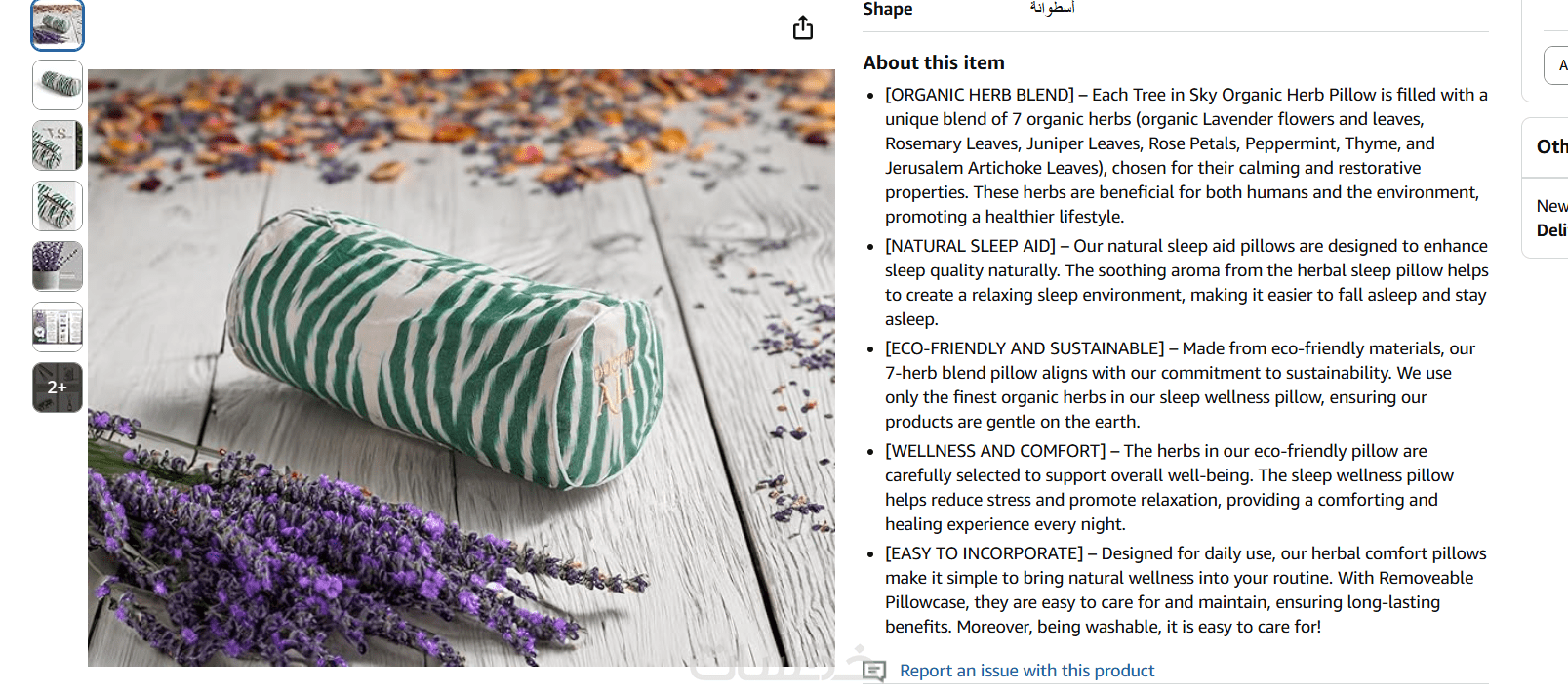1568x695 pixels.
Task: Click 'Report an issue with this product' link
Action: [x=1026, y=671]
